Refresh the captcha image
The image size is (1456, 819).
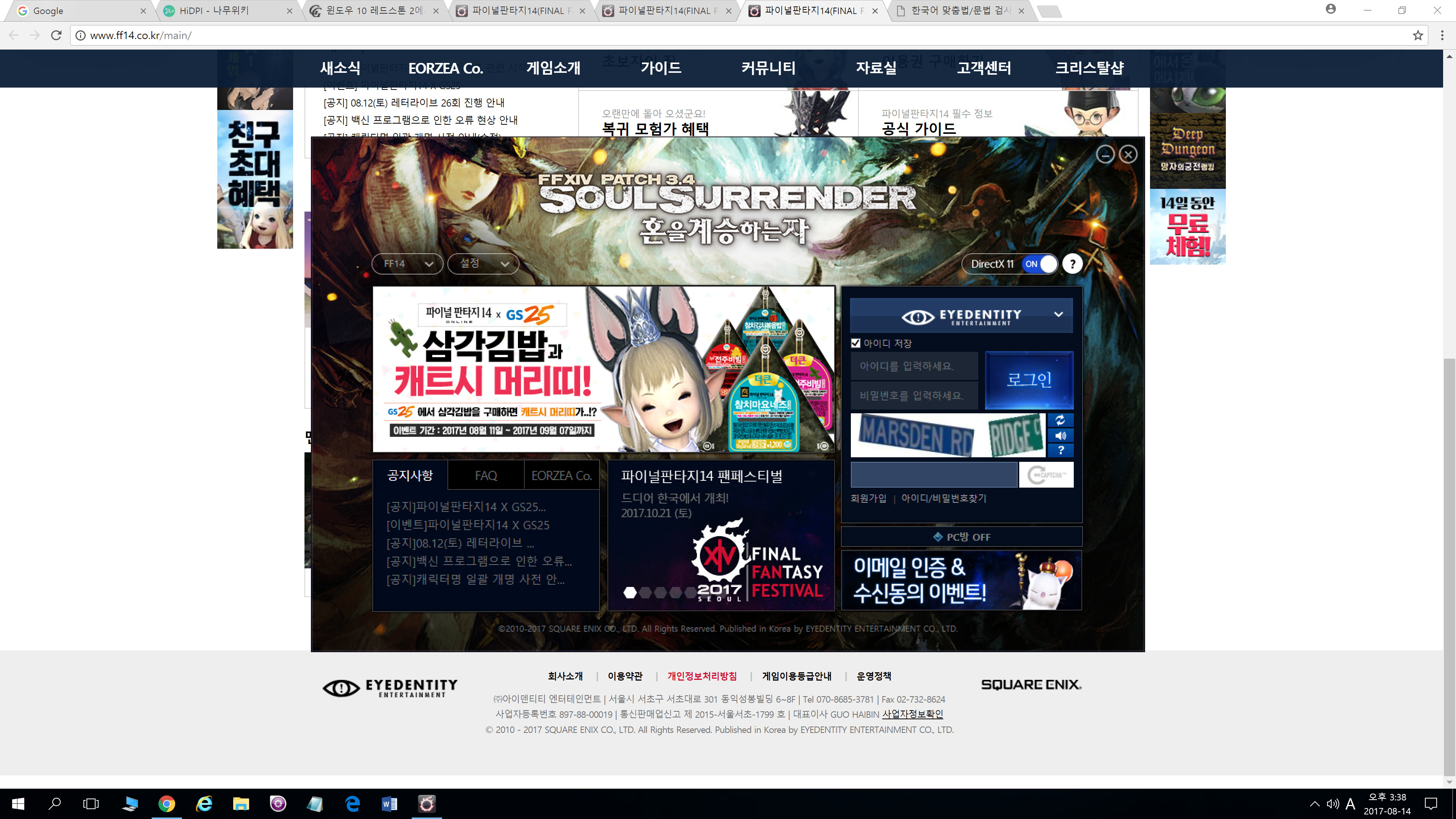click(x=1061, y=420)
